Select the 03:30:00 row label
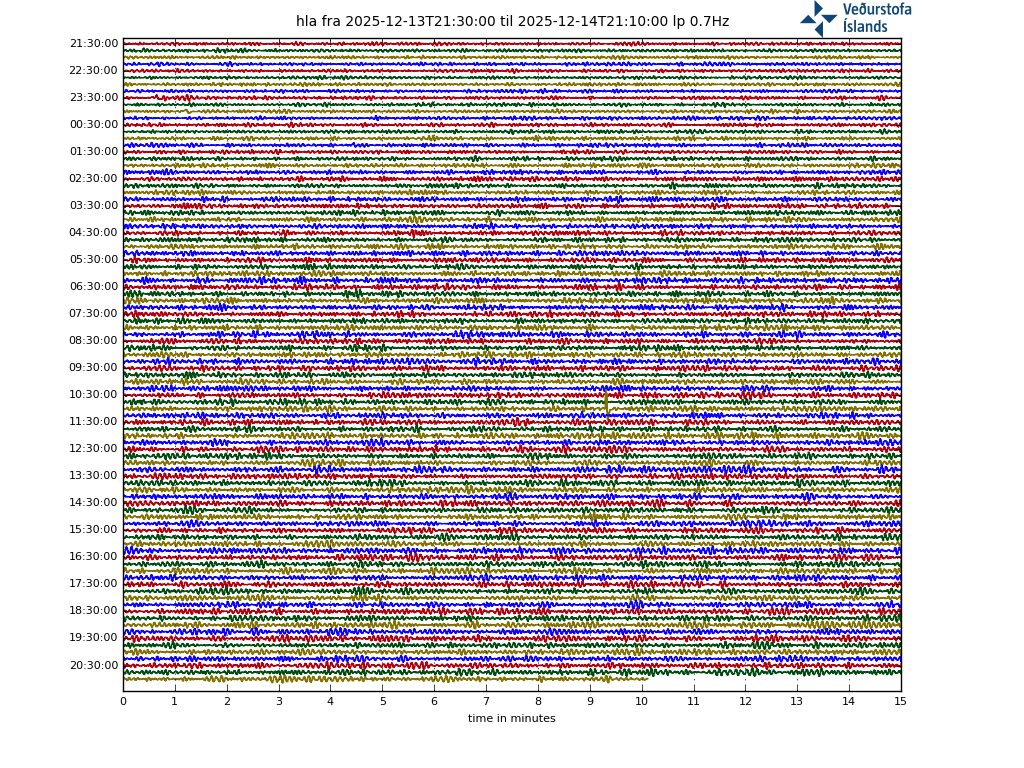The image size is (1024, 768). (94, 206)
